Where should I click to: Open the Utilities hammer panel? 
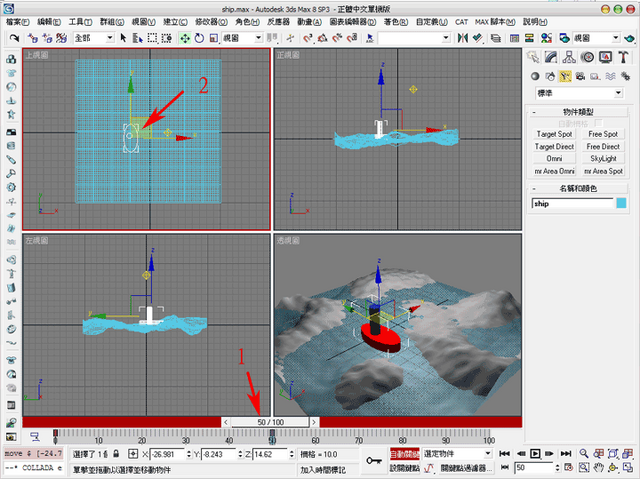[623, 57]
